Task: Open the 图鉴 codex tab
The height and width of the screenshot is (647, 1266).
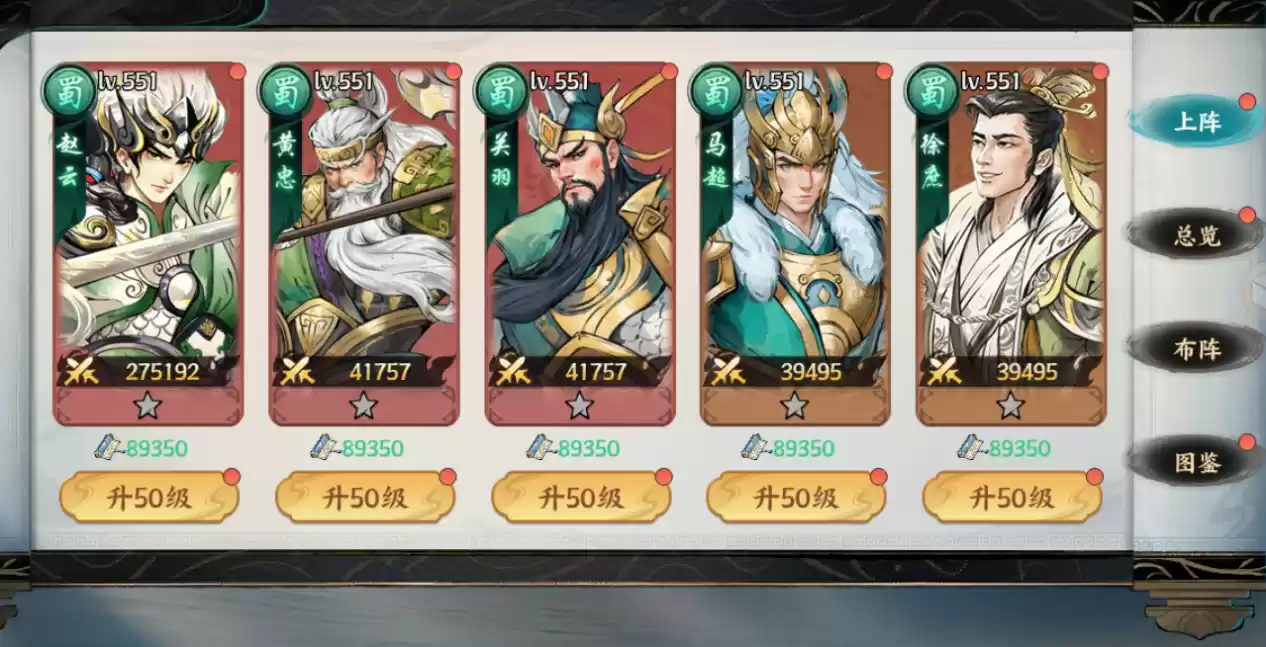Action: click(x=1194, y=461)
